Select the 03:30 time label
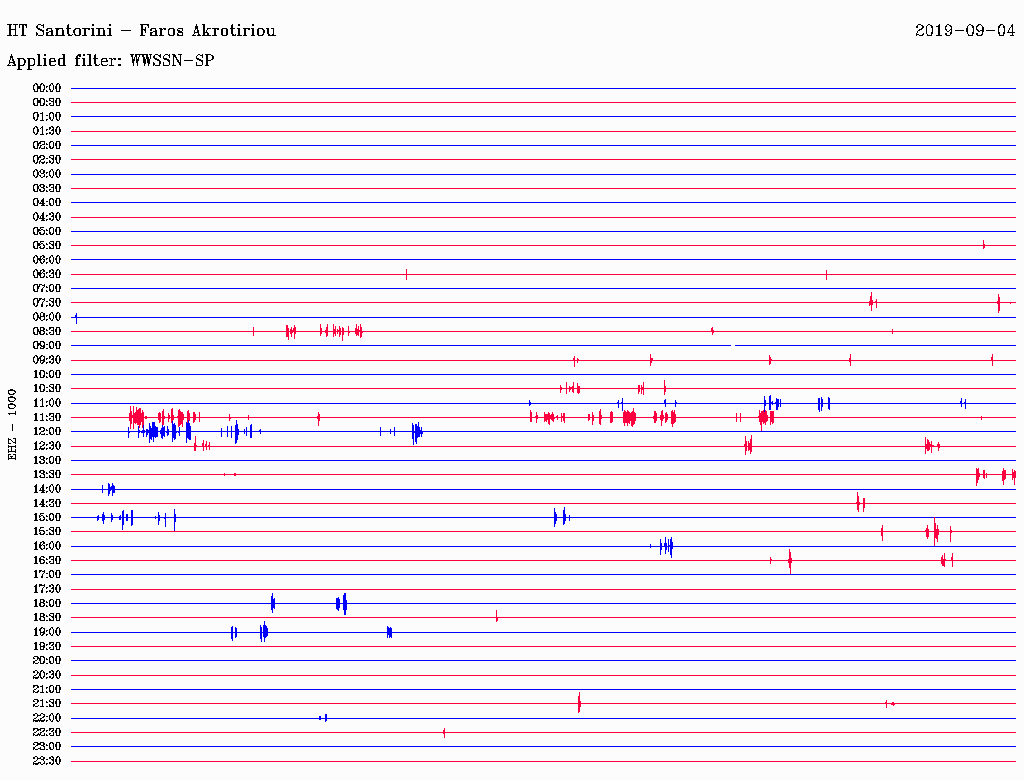This screenshot has width=1024, height=780. [47, 188]
